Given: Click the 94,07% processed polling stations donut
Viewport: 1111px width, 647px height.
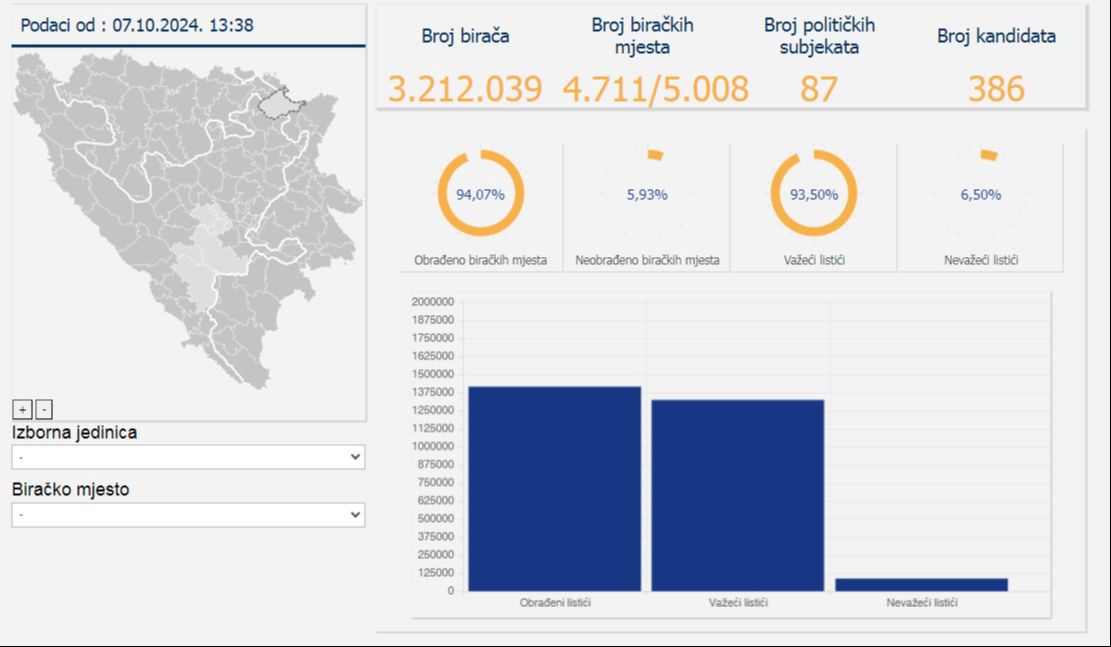Looking at the screenshot, I should [480, 194].
